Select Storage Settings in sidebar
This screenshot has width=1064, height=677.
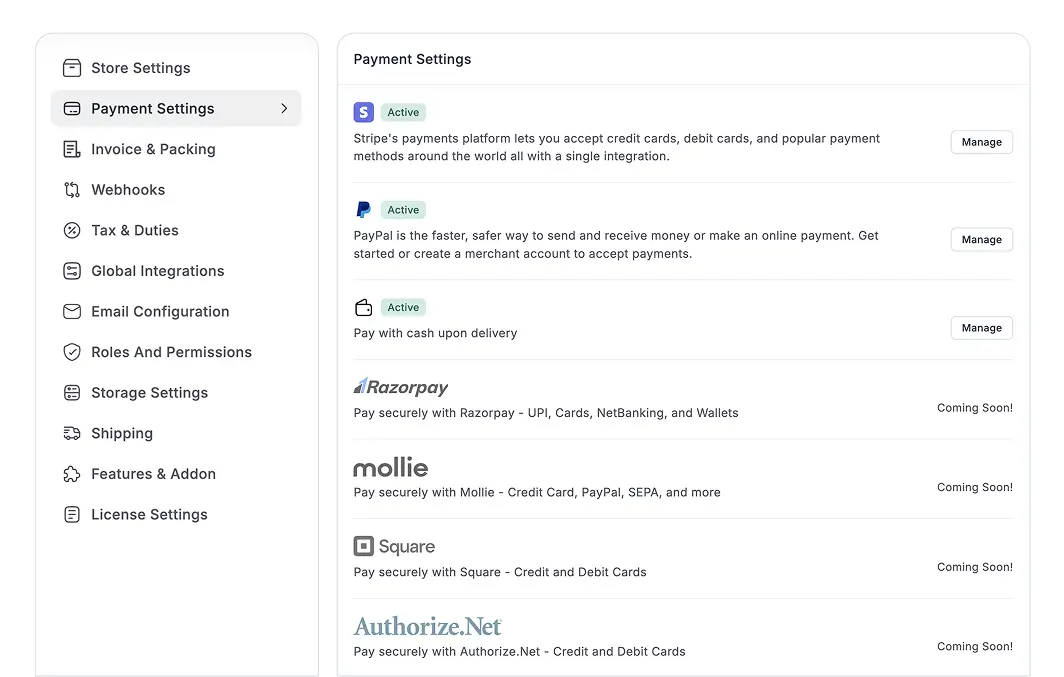(x=149, y=393)
